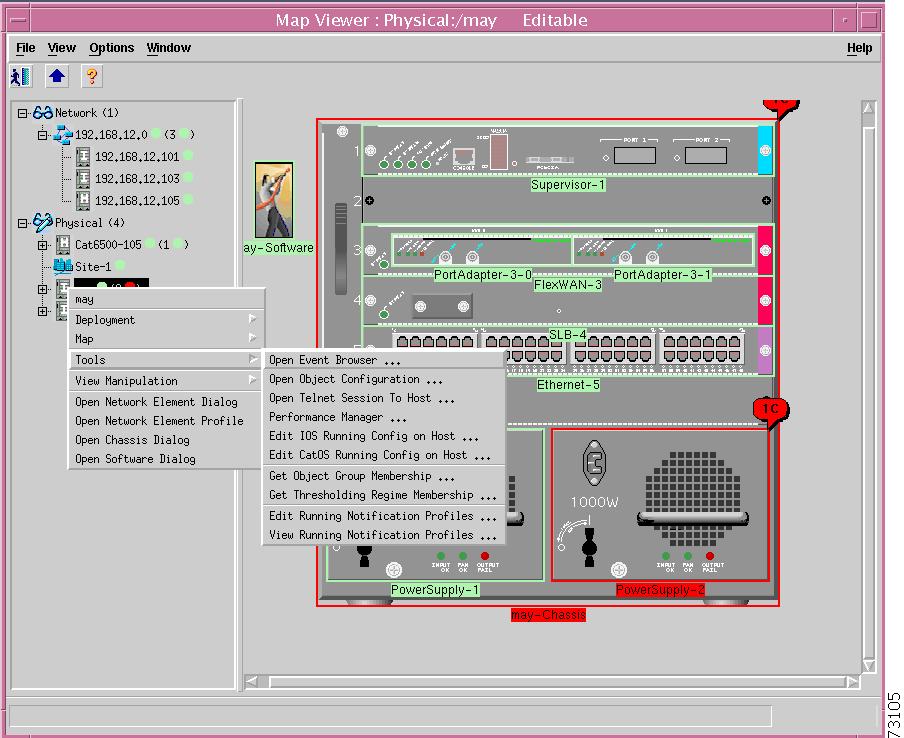Click the Supervisor-1 label
Screen dimensions: 904x738
click(568, 184)
